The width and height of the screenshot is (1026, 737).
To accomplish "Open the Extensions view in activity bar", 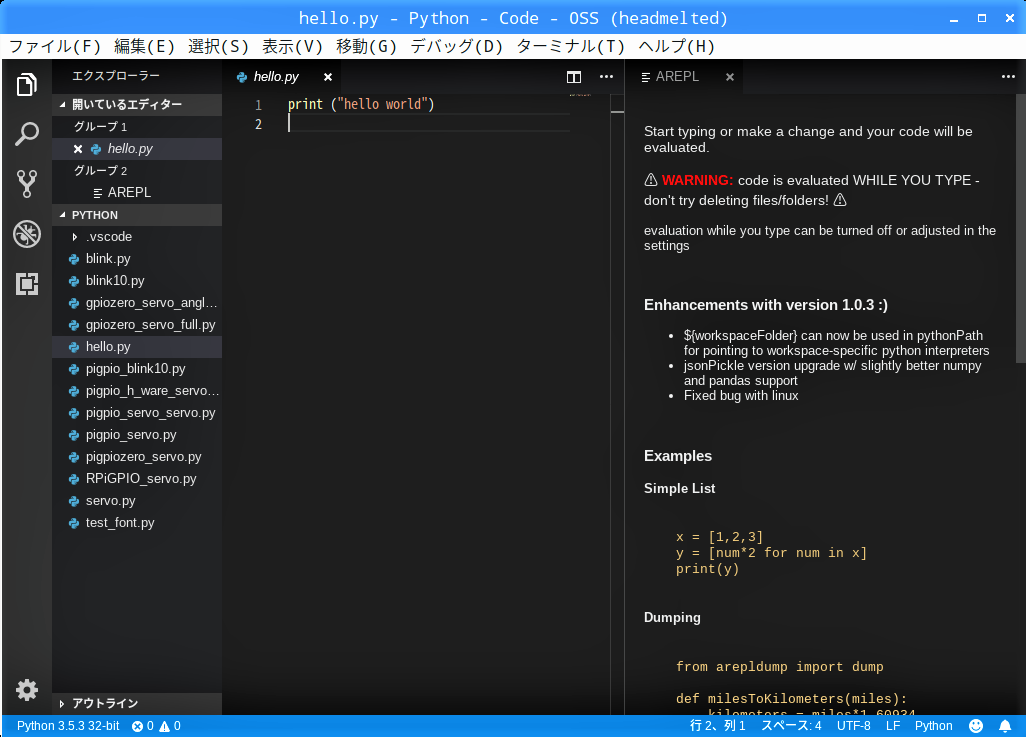I will tap(27, 283).
